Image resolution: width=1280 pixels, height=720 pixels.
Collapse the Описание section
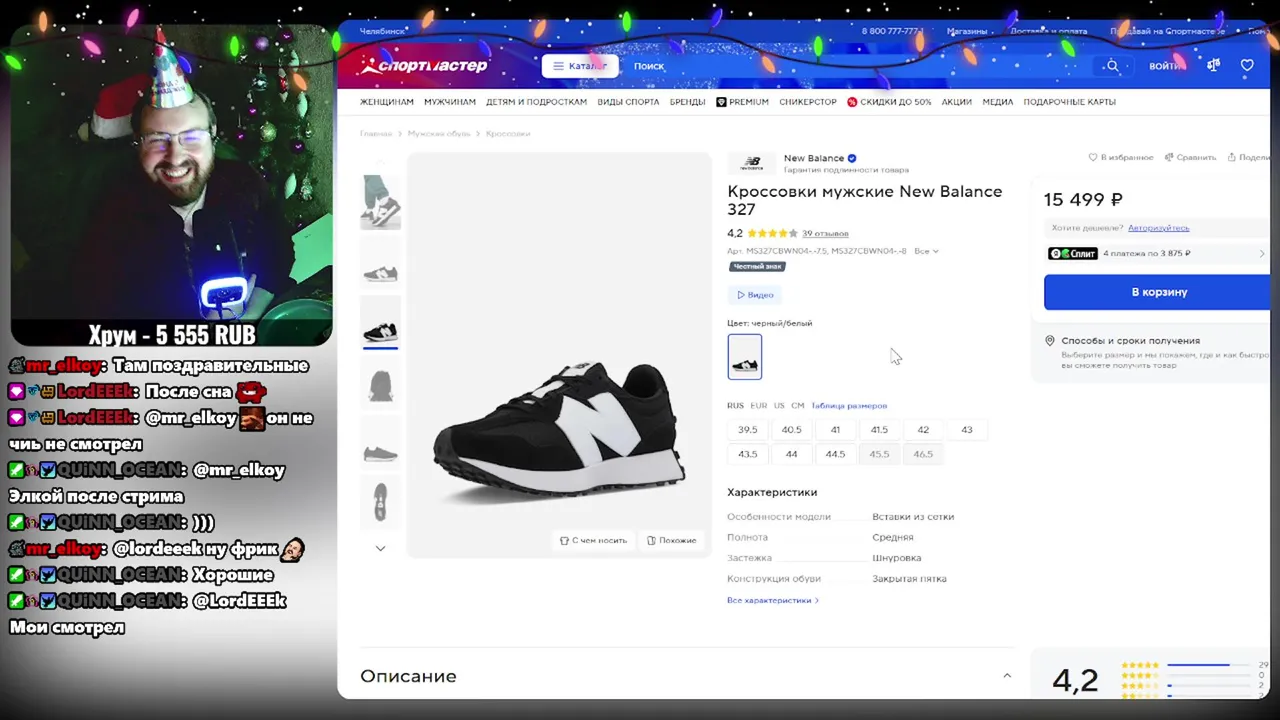(1007, 676)
